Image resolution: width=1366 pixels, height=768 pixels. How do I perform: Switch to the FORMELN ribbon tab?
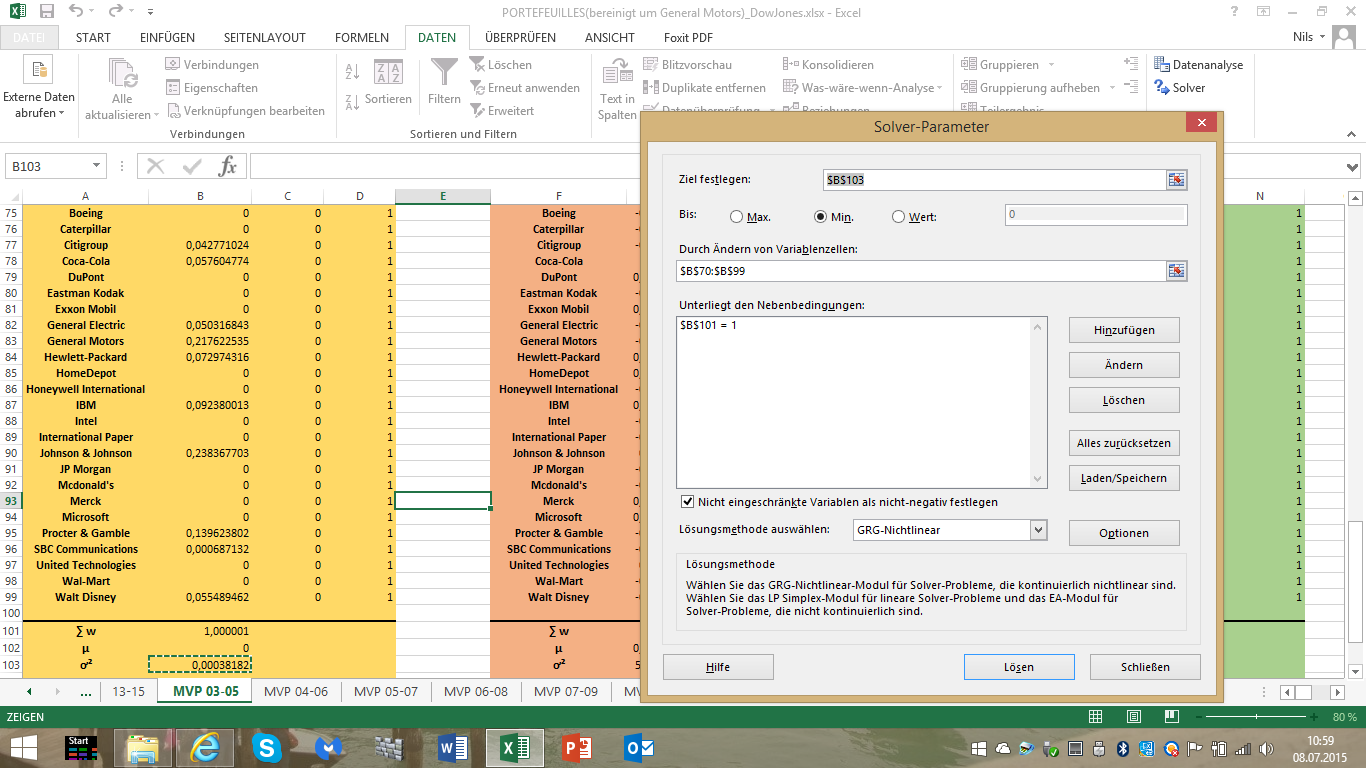[x=361, y=38]
